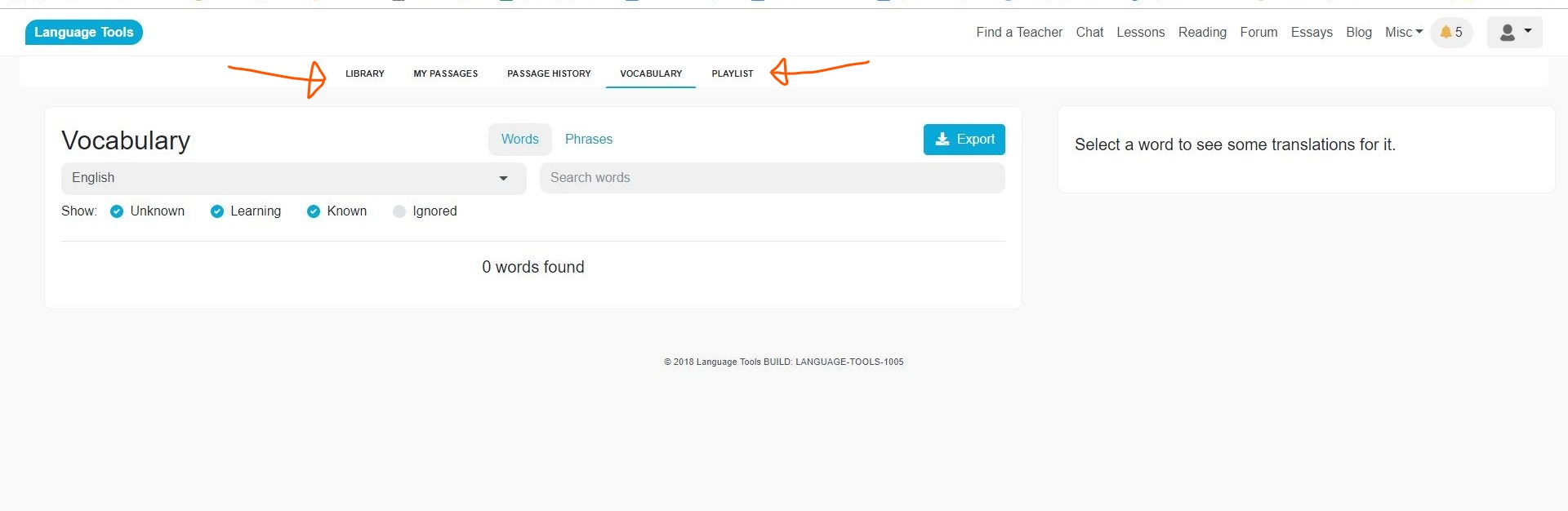The height and width of the screenshot is (511, 1568).
Task: Switch to the Library tab
Action: 364,73
